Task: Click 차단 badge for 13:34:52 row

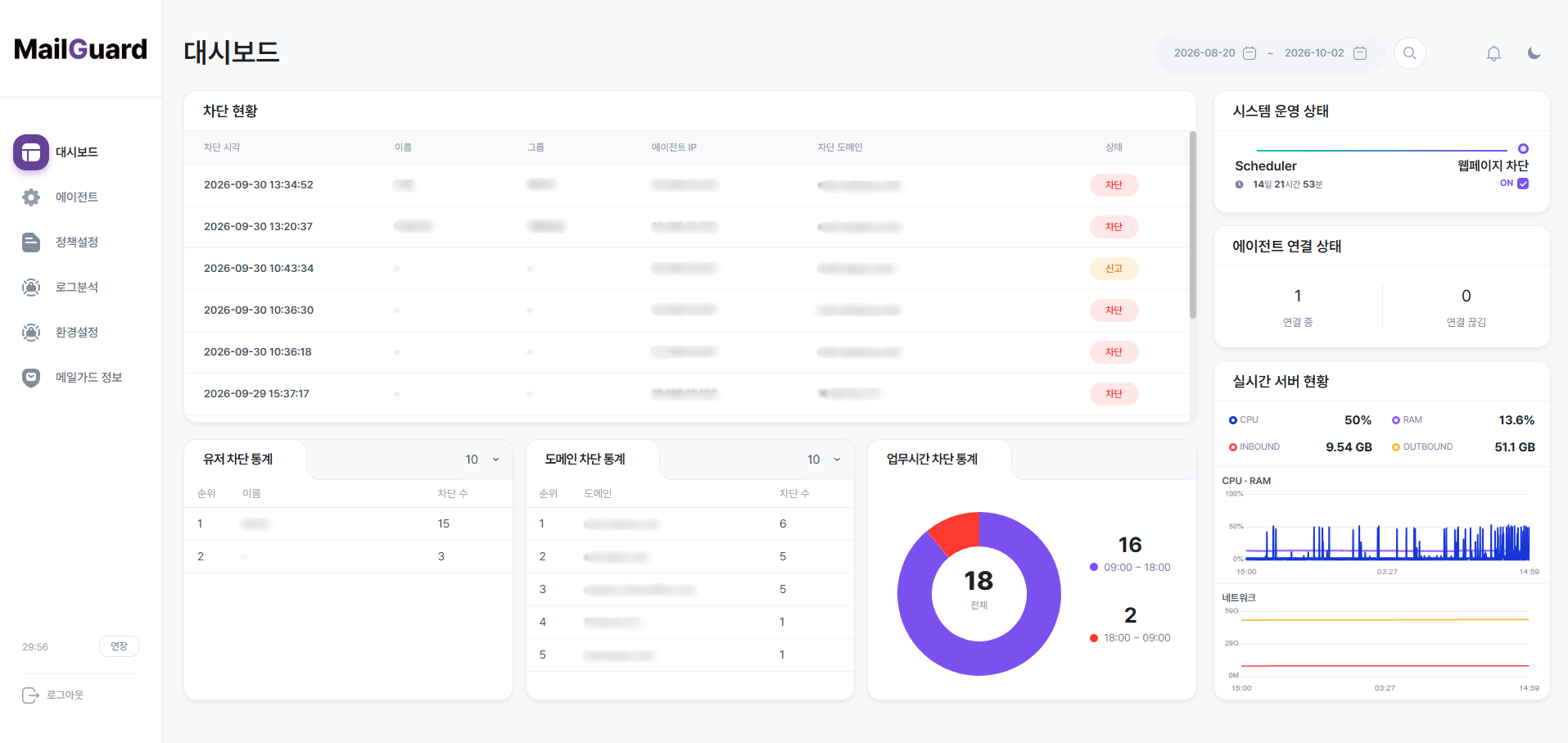Action: coord(1114,185)
